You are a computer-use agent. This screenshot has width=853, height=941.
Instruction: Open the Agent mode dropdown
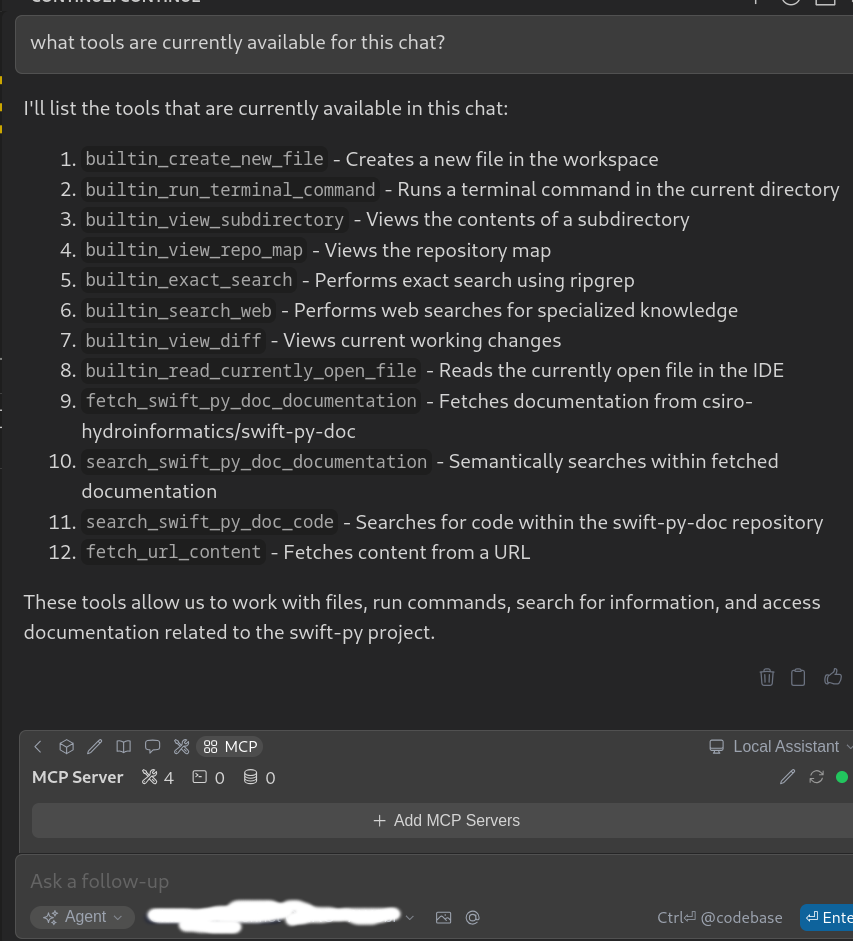(x=82, y=916)
